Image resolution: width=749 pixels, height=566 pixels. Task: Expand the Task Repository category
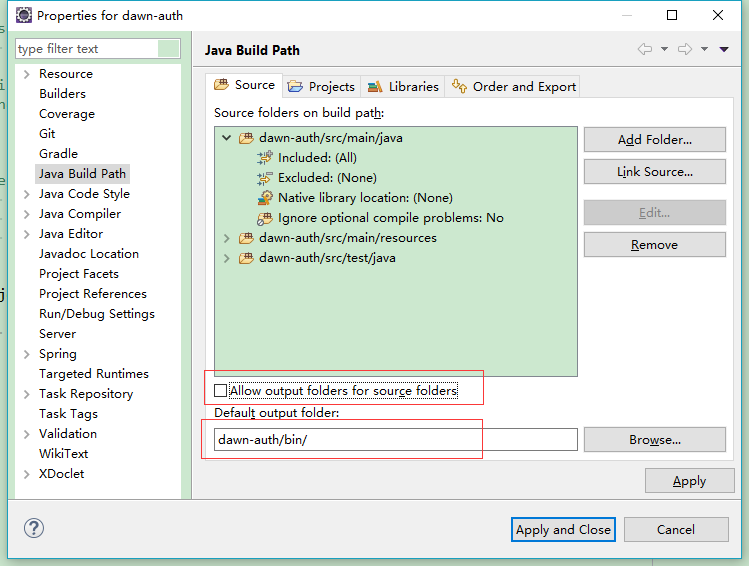tap(27, 394)
